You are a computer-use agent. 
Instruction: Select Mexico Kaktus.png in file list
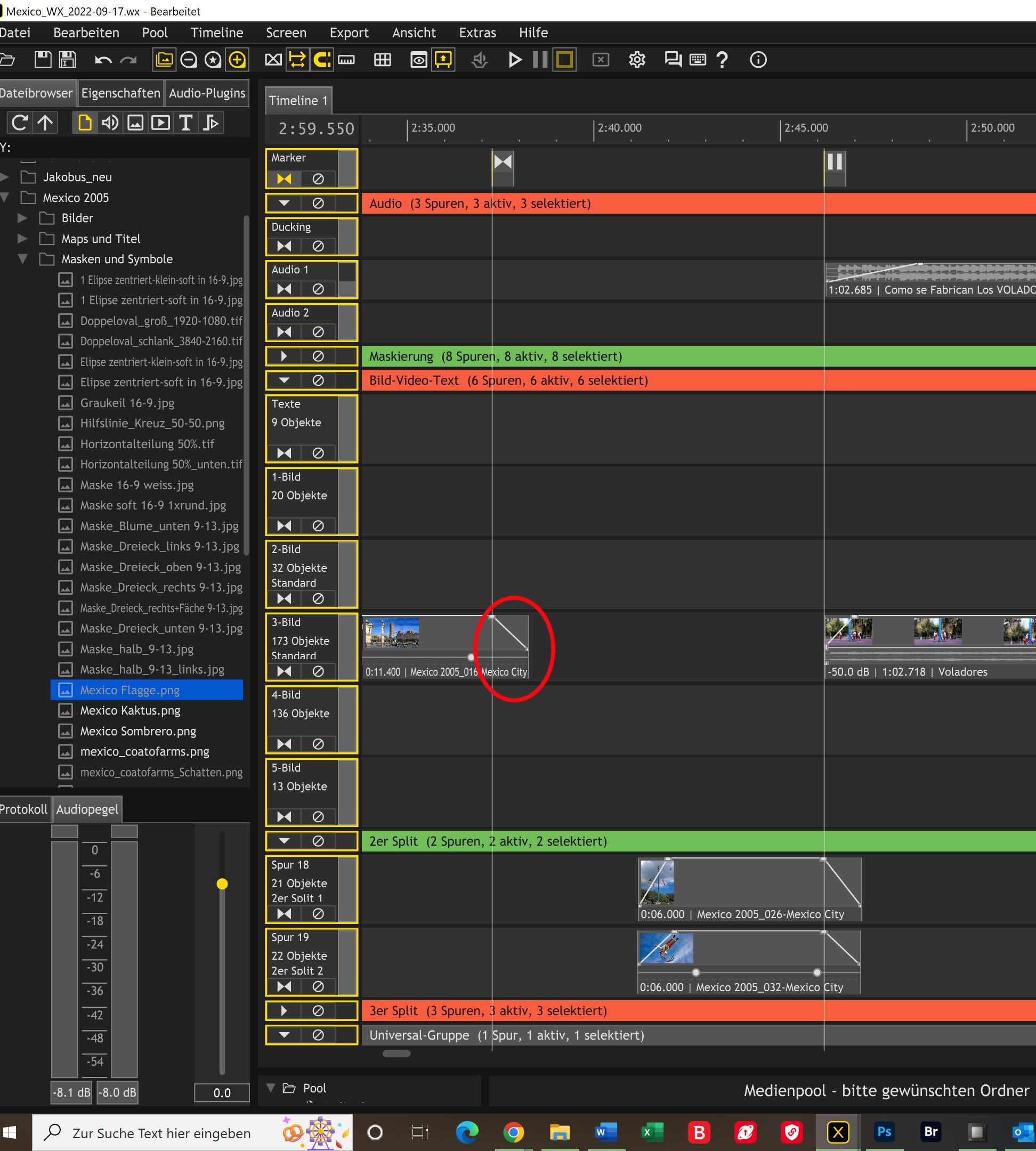(130, 710)
